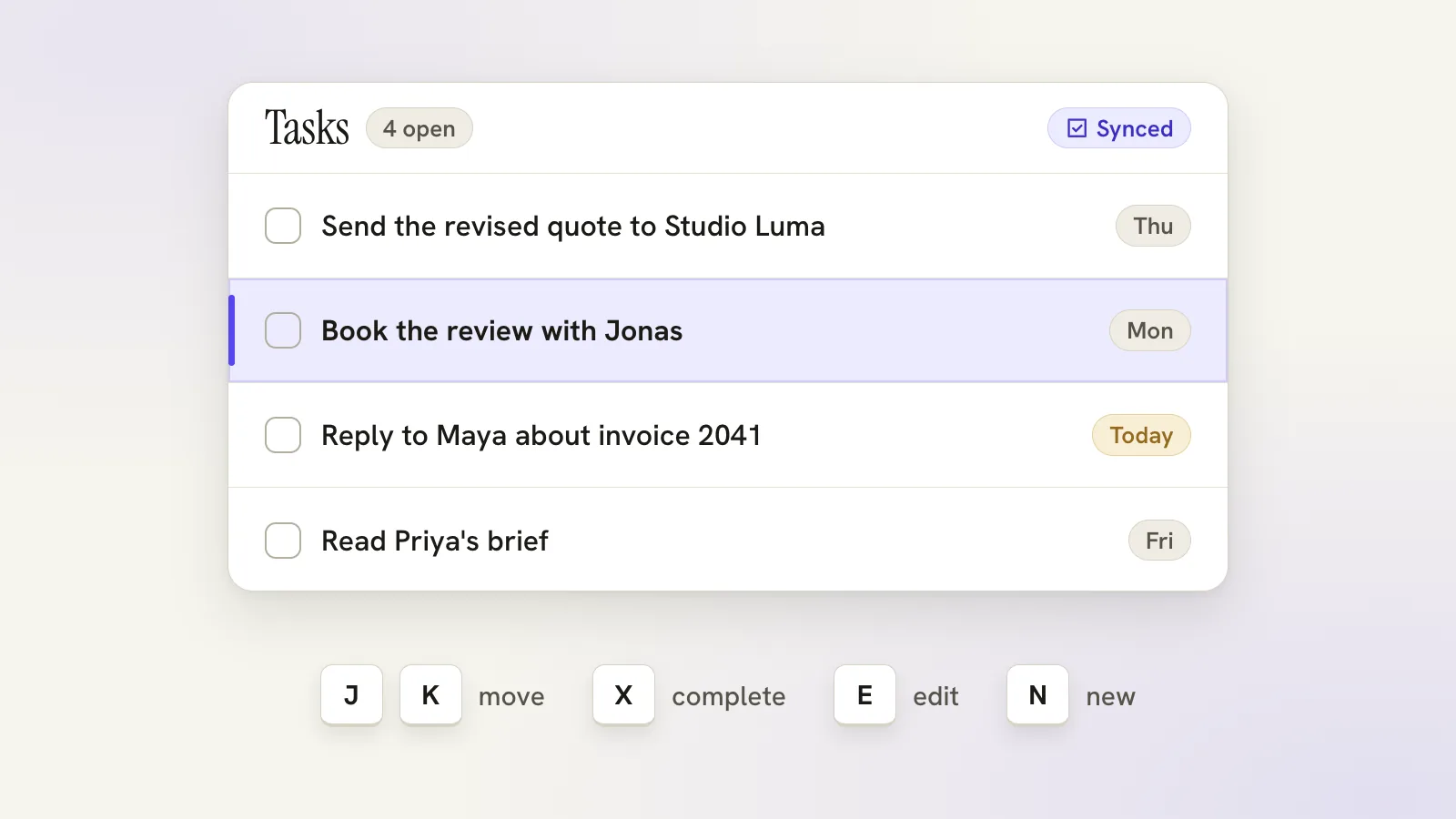Select 'Reply to Maya about invoice 2041' text

click(541, 435)
